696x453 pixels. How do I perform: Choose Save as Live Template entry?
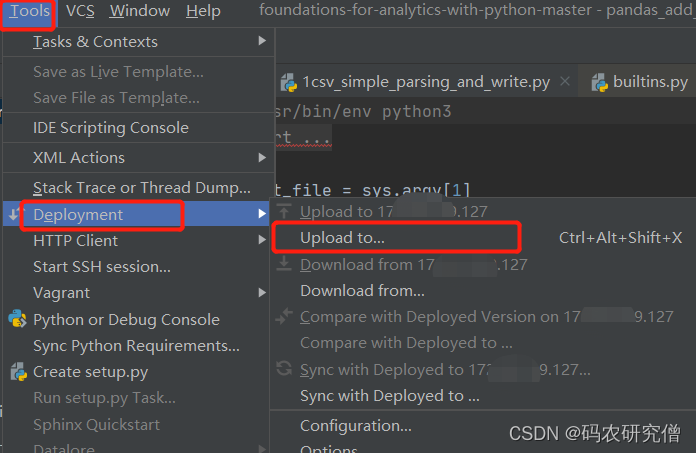[138, 71]
